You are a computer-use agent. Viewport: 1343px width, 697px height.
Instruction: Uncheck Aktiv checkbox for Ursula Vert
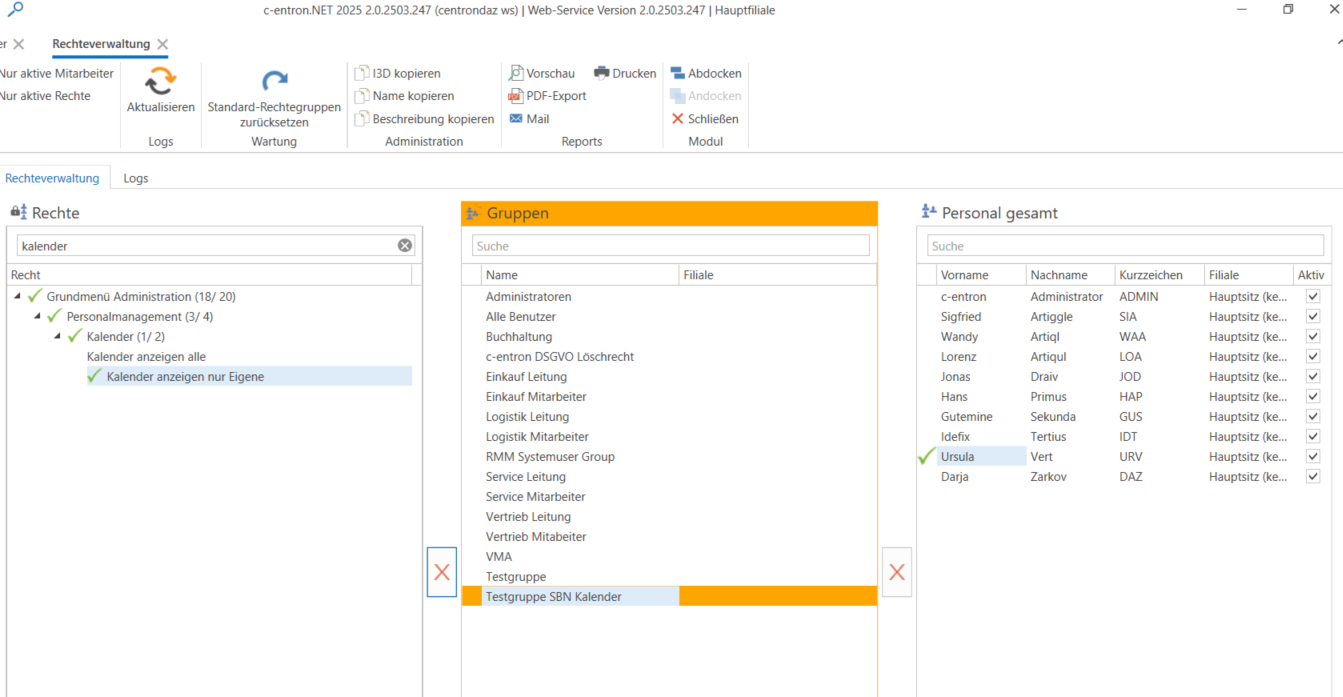click(x=1313, y=456)
